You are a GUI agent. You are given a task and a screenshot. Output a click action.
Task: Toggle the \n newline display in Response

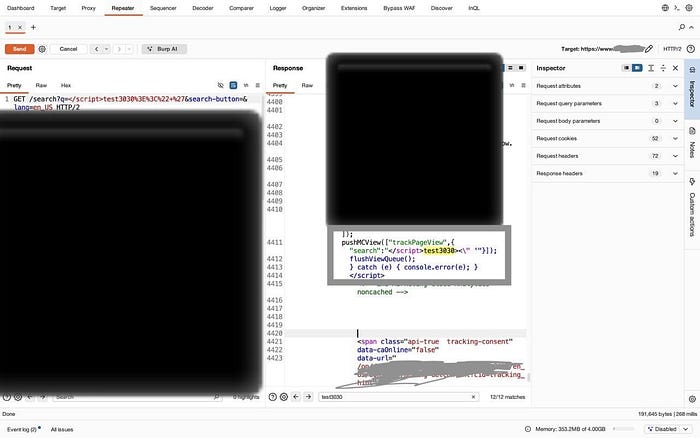[512, 85]
